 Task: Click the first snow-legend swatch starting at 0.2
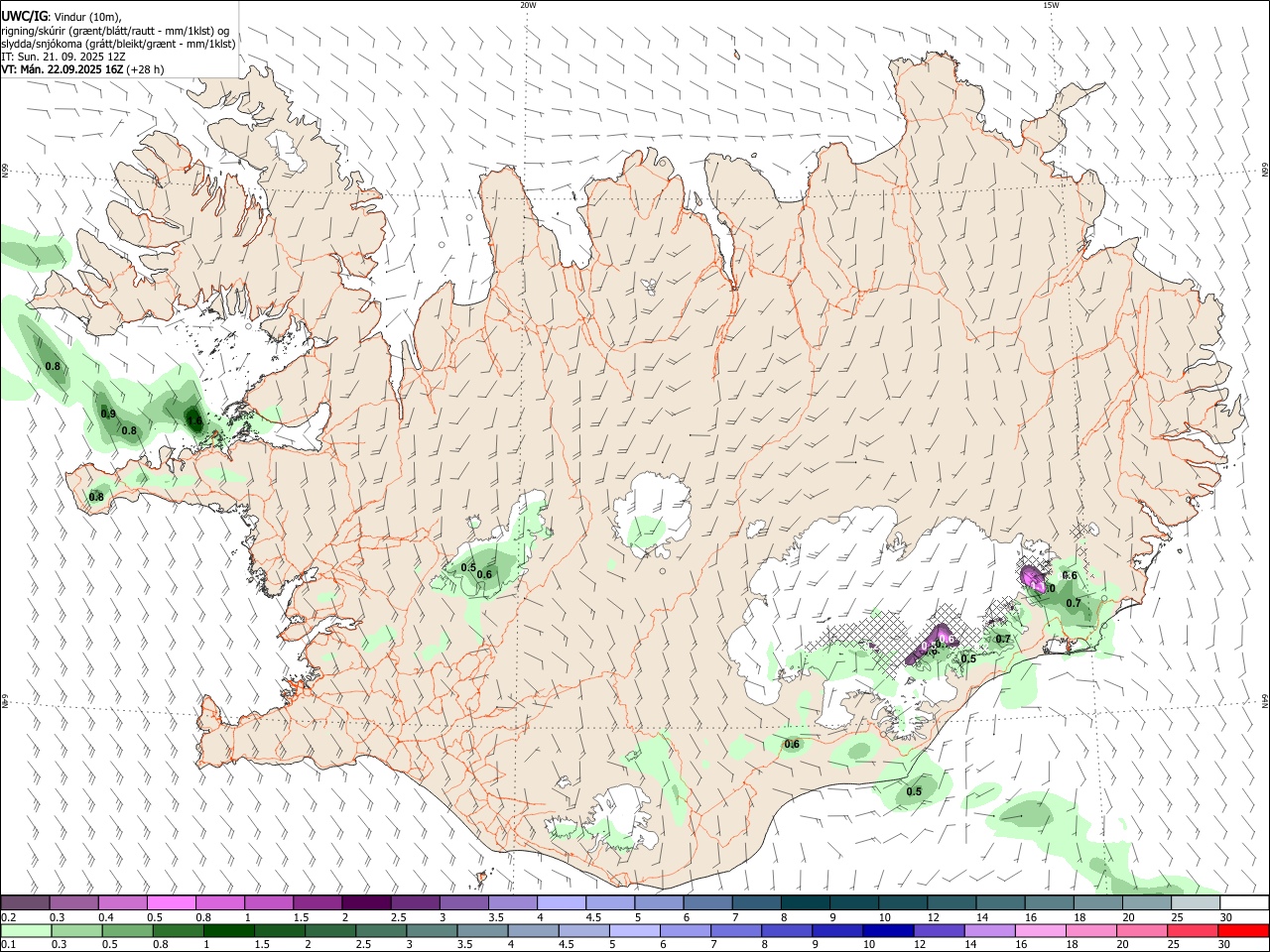click(x=25, y=903)
